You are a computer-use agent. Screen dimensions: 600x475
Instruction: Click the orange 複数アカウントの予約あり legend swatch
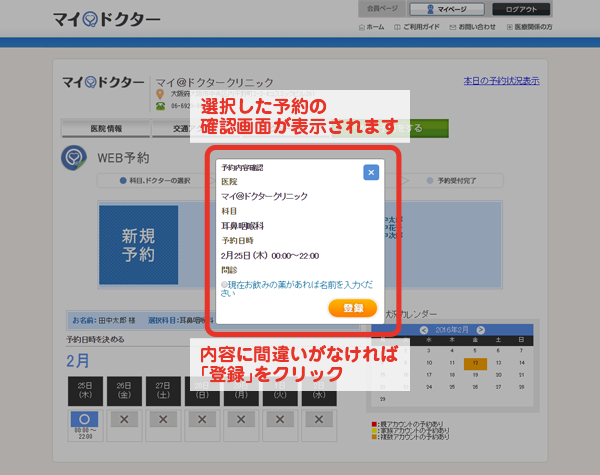click(x=374, y=437)
